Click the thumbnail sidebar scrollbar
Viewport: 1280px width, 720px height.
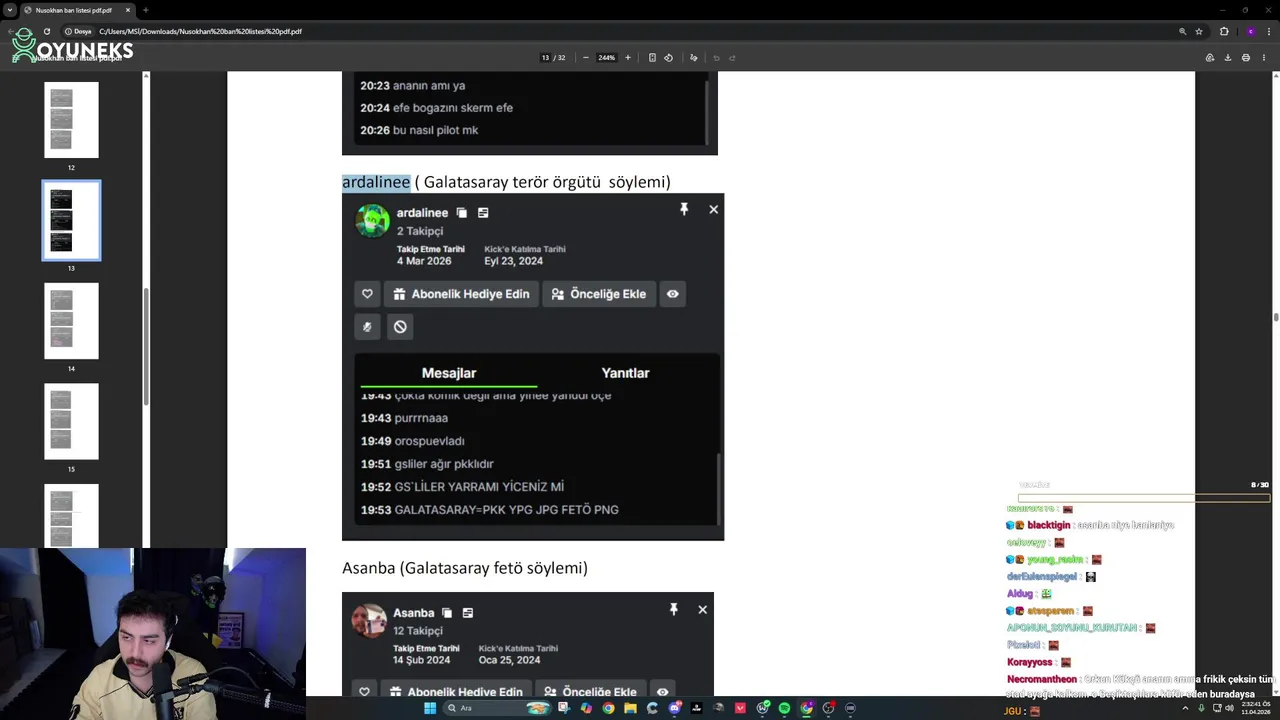tap(146, 345)
